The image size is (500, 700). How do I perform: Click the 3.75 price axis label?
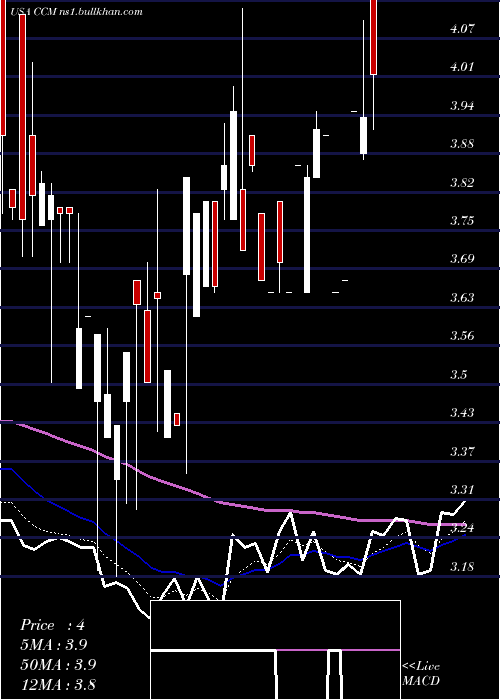click(x=462, y=221)
